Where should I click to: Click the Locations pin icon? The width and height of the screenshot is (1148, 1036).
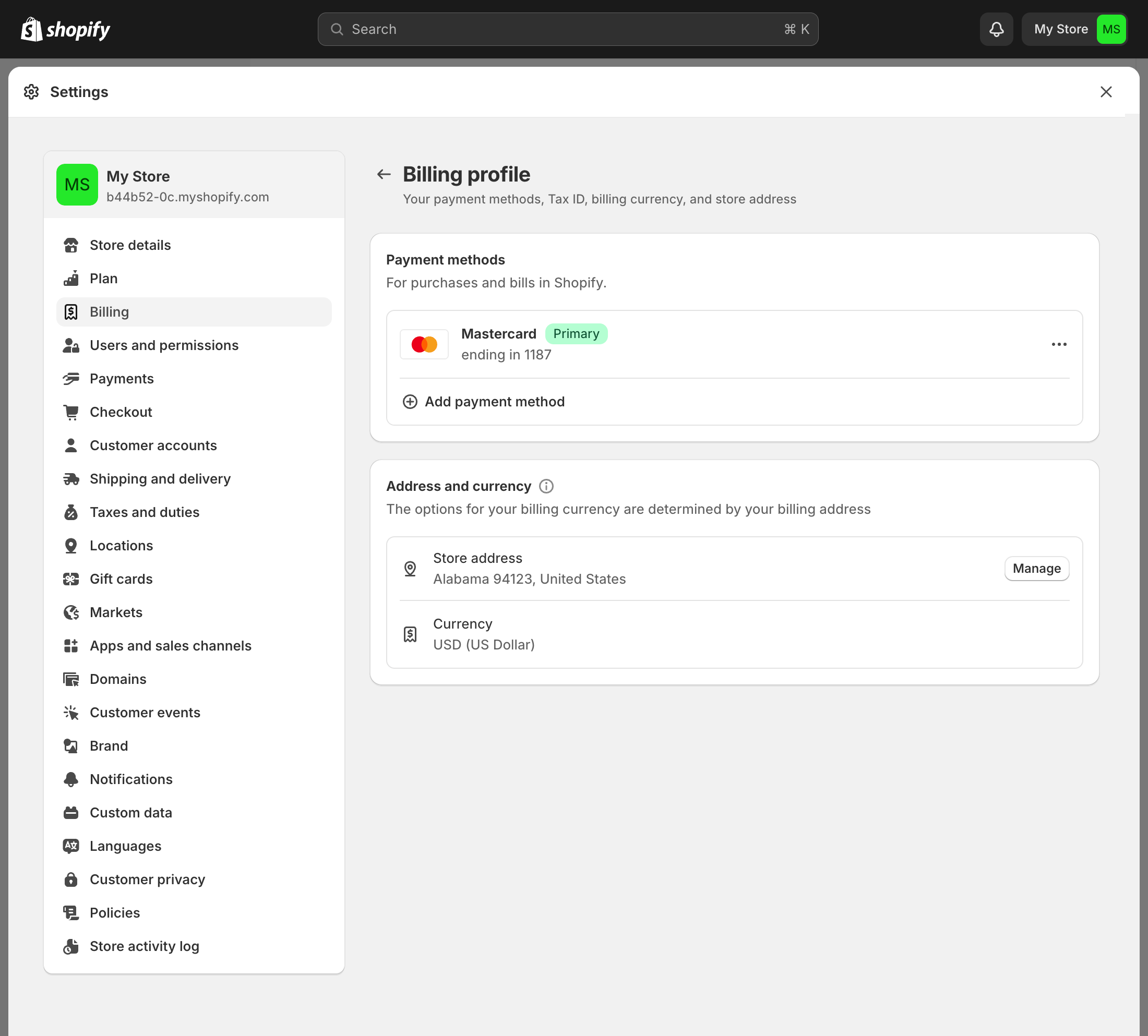coord(71,545)
